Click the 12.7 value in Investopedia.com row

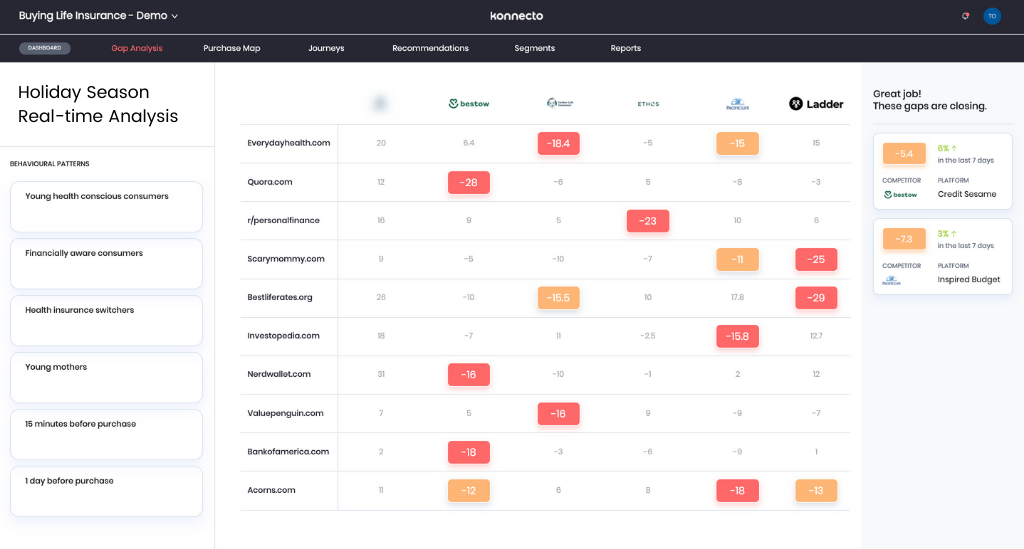tap(816, 336)
